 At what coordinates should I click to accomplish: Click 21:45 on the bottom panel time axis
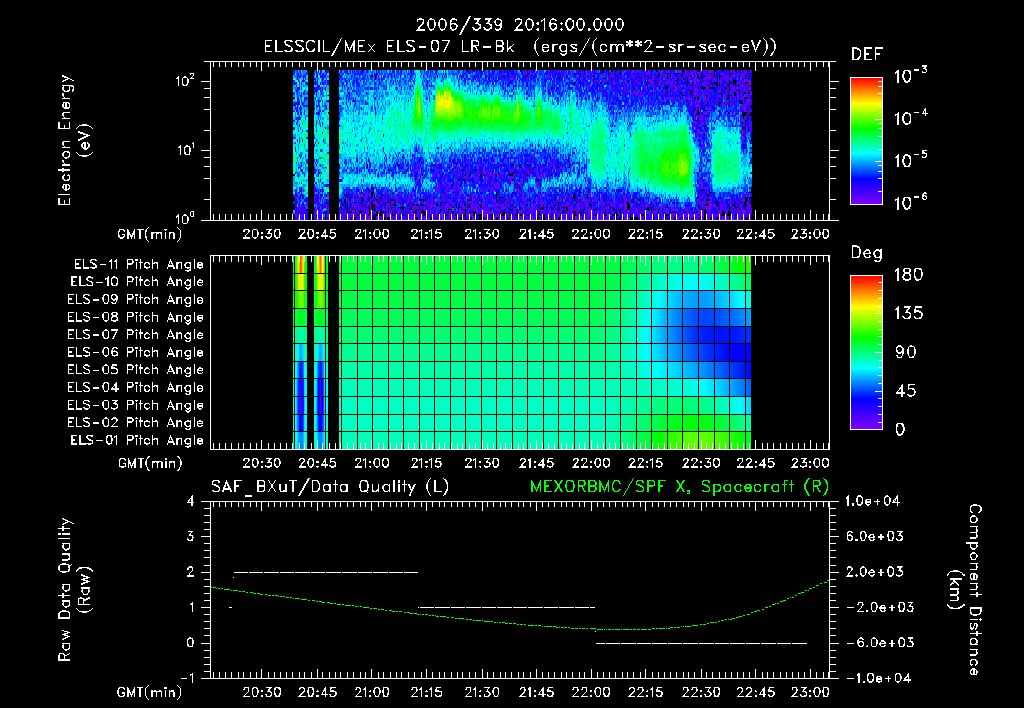(536, 692)
